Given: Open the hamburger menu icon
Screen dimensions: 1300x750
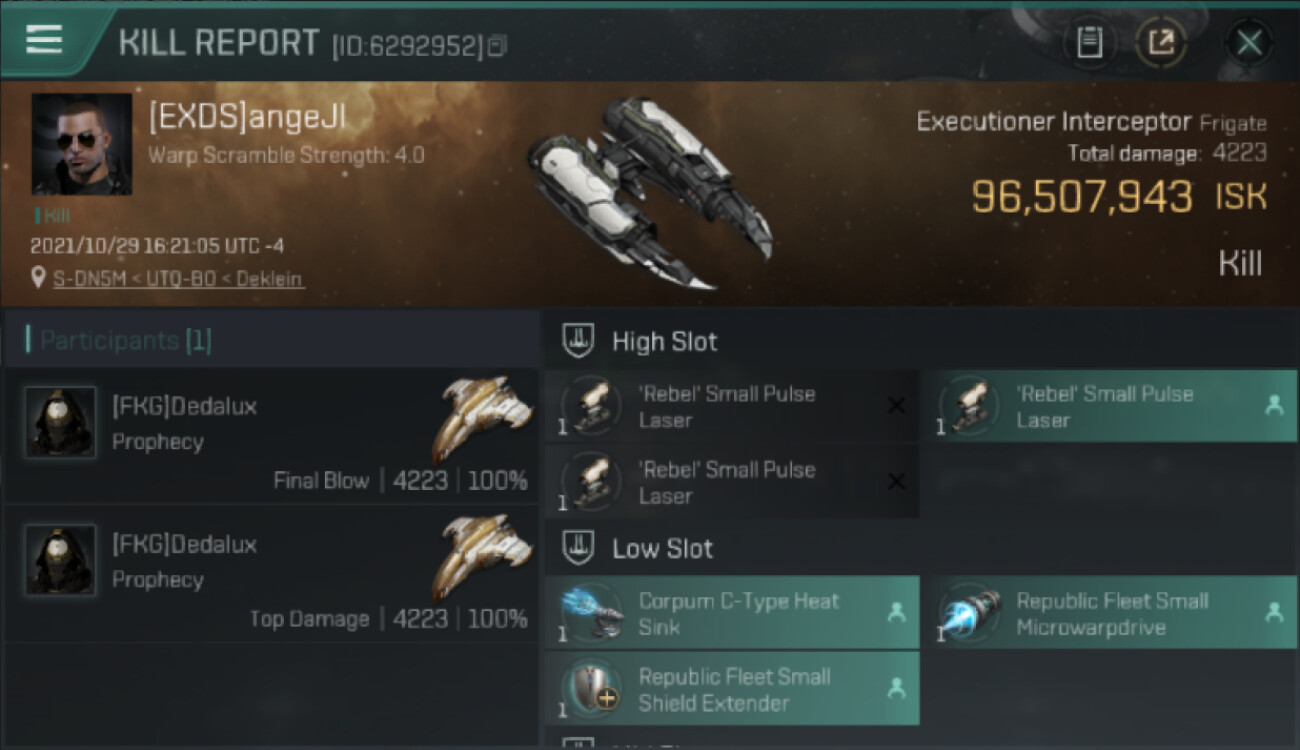Looking at the screenshot, I should point(44,40).
